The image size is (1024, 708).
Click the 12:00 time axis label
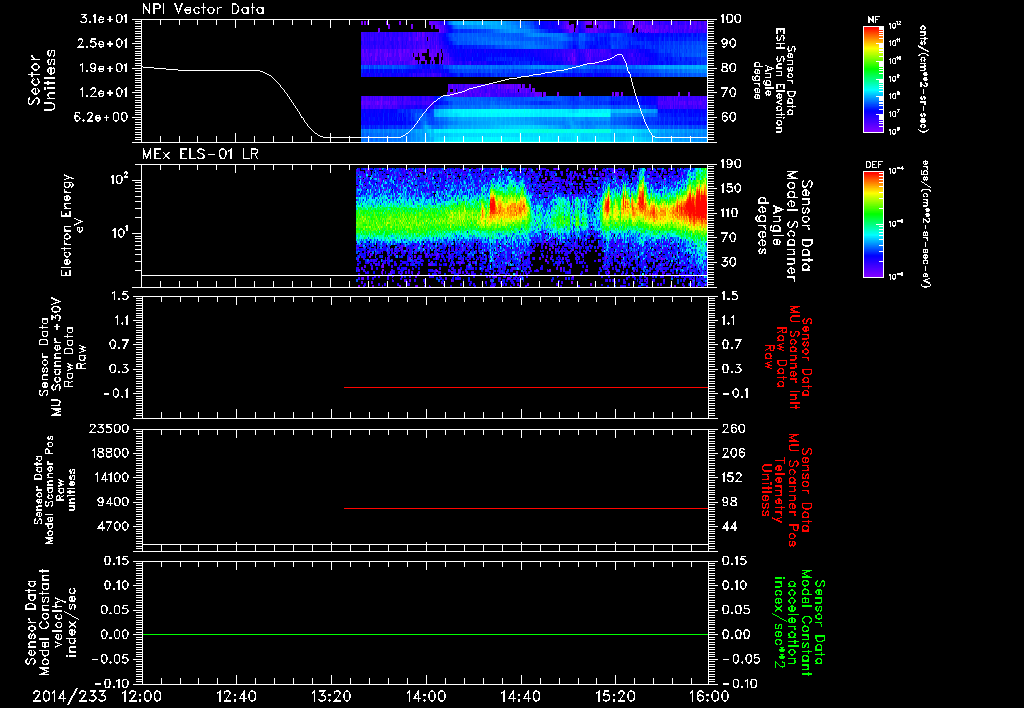pos(142,696)
